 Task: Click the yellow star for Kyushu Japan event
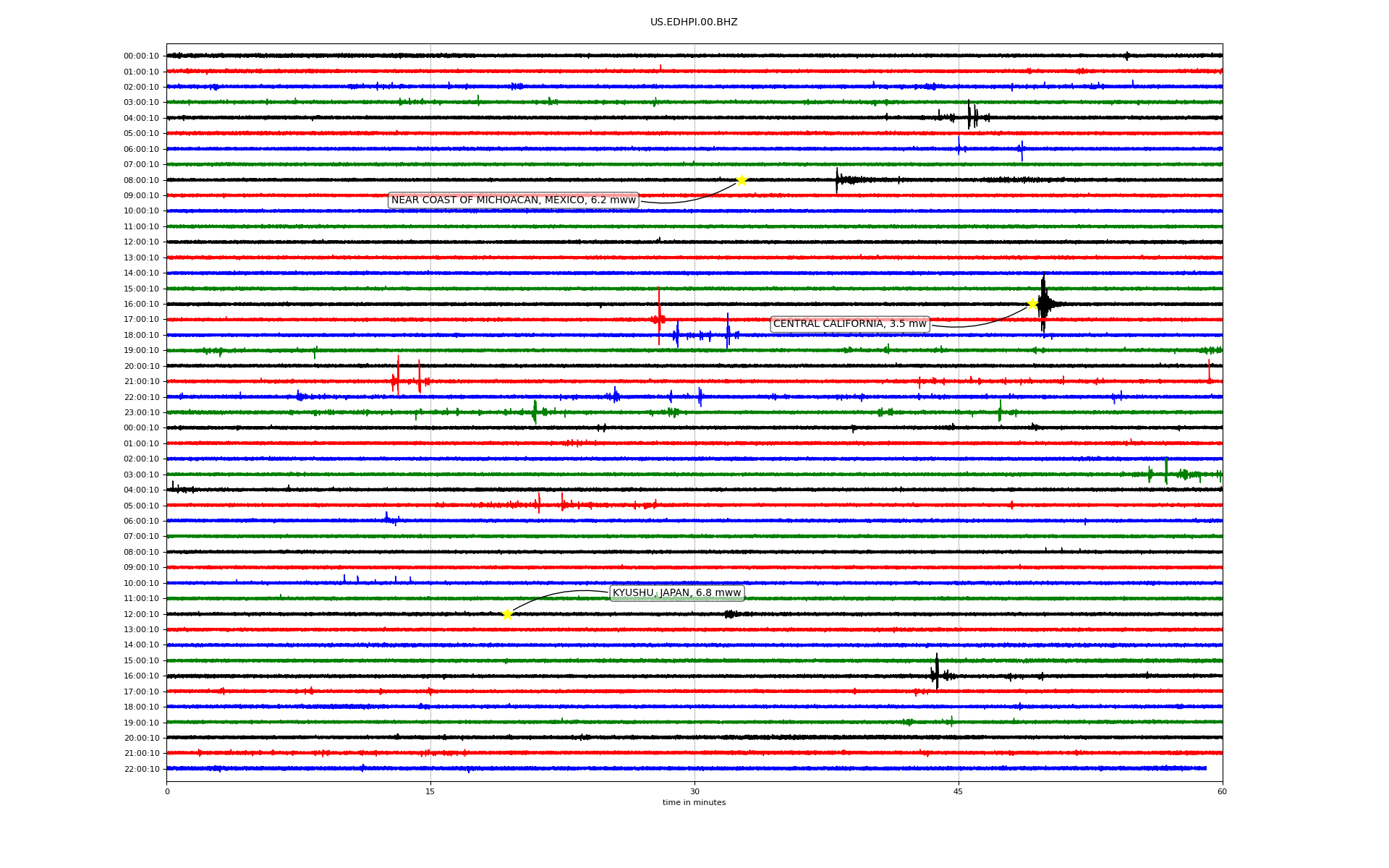pos(507,614)
